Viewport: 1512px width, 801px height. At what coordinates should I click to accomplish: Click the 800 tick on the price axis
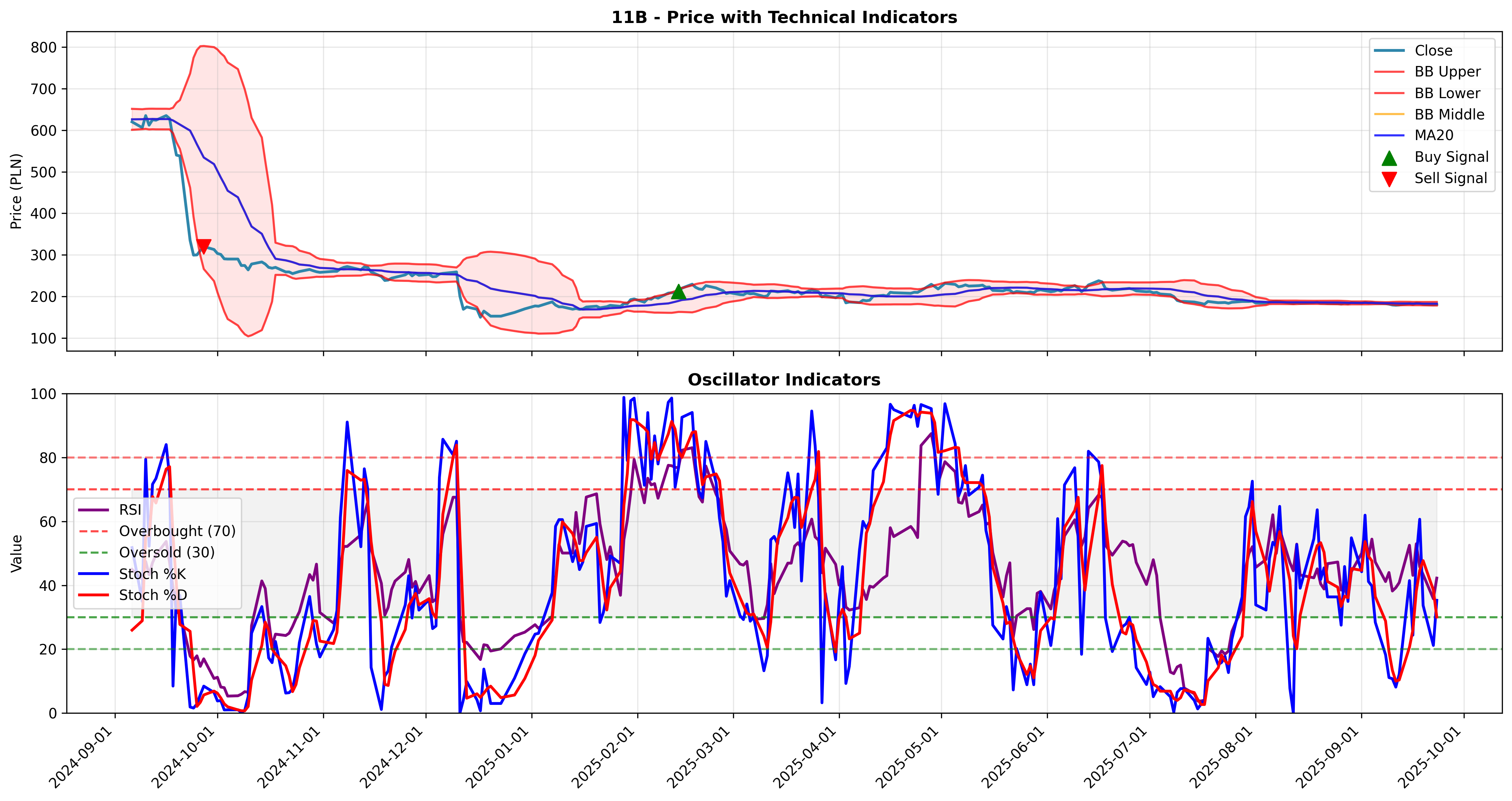44,48
